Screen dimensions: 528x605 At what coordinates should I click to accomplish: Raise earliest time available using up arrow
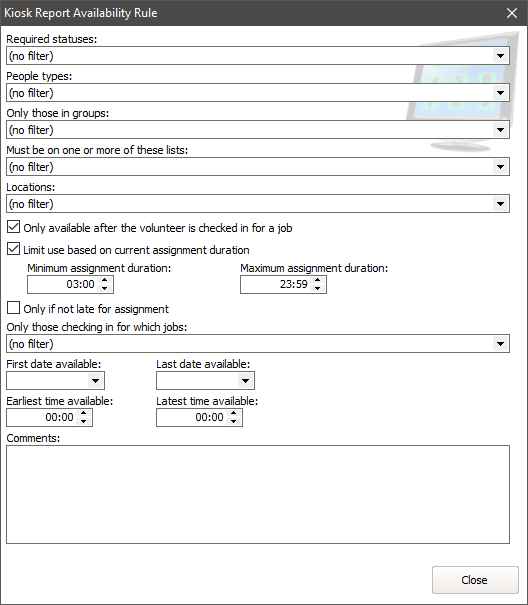coord(84,413)
